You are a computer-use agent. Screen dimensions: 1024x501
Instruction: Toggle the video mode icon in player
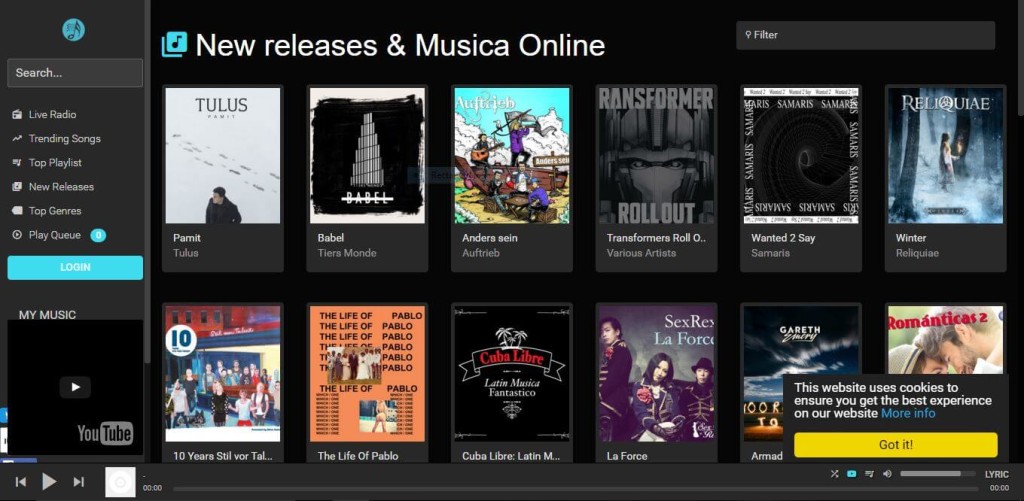pos(852,474)
